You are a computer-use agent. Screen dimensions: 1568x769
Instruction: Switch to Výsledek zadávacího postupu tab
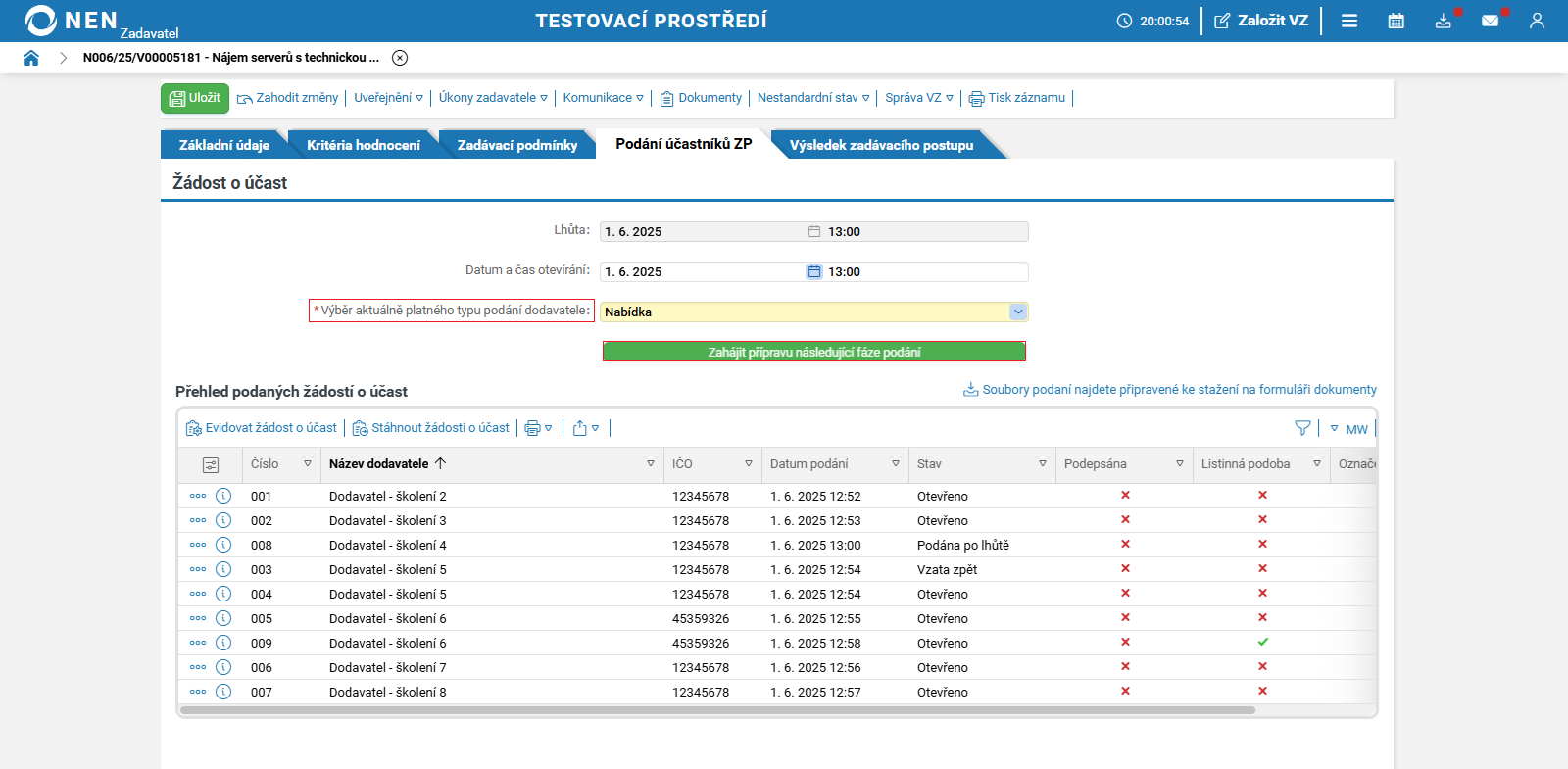pyautogui.click(x=882, y=145)
